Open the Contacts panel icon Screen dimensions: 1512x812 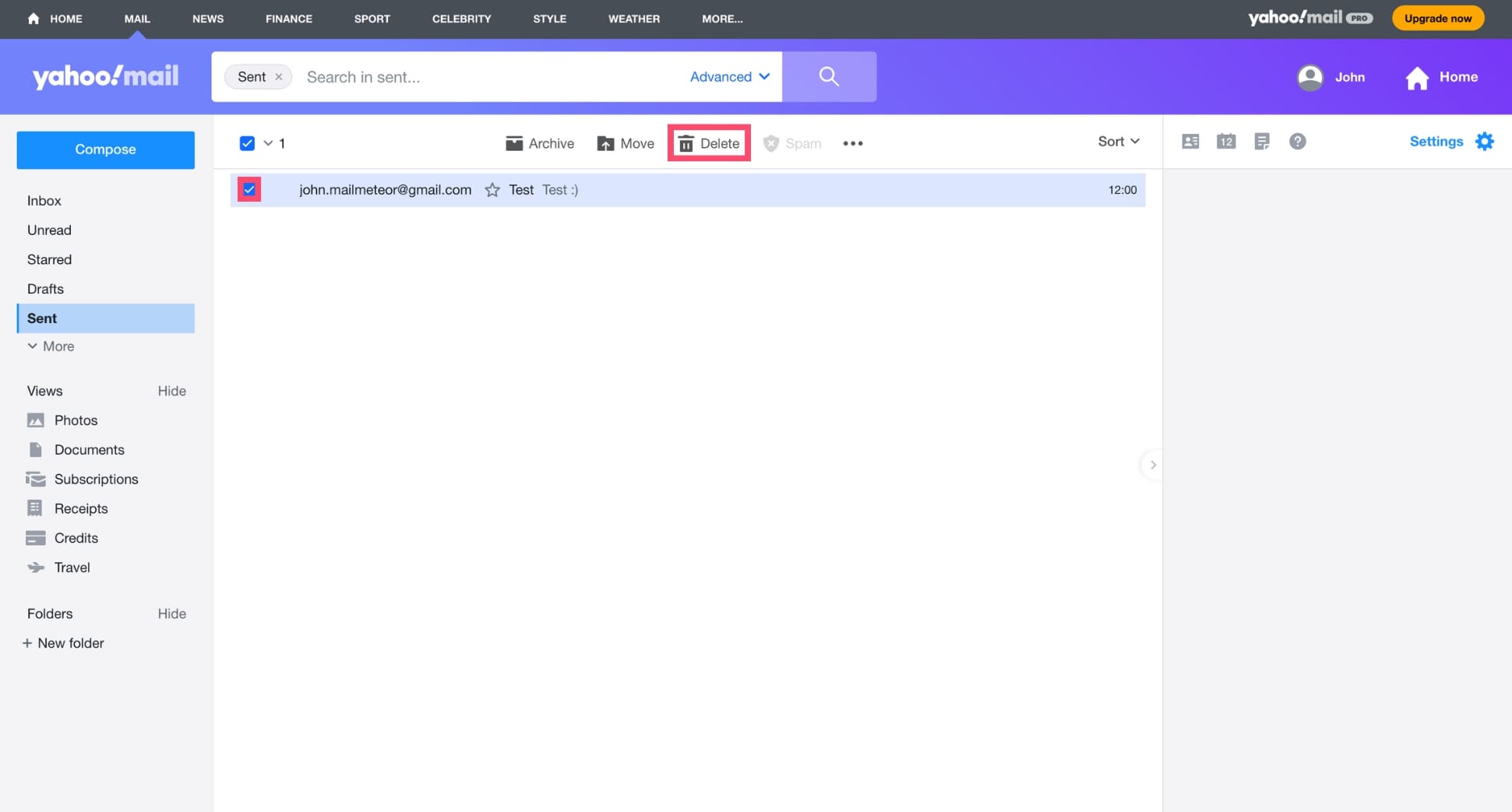pos(1190,142)
